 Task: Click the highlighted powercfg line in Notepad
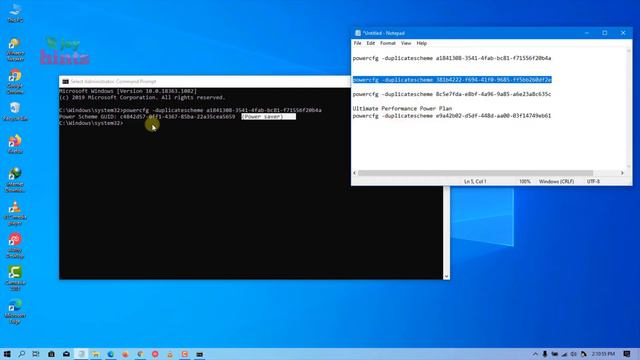[x=452, y=80]
